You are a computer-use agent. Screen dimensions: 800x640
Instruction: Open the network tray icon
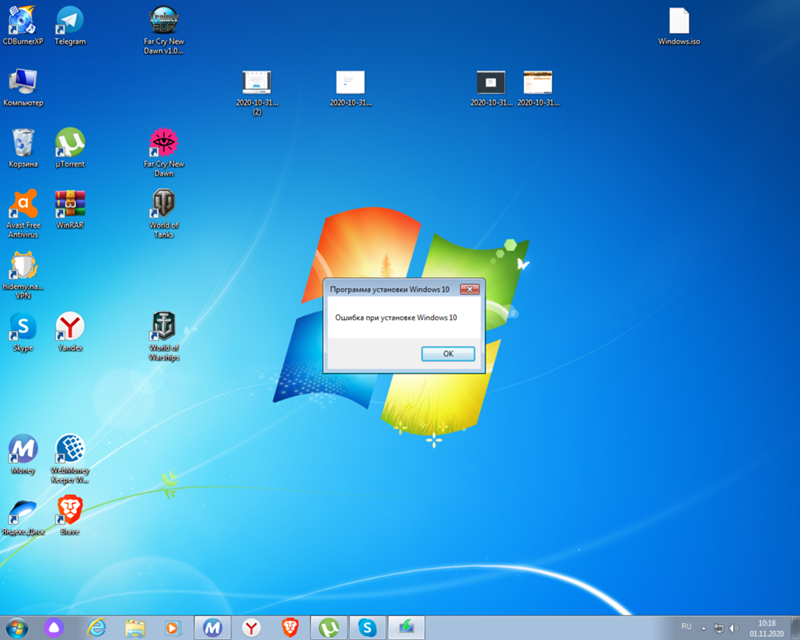pos(718,628)
